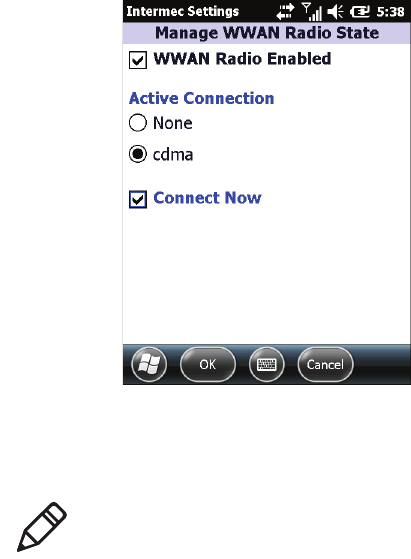This screenshot has height=559, width=411.
Task: Toggle the WWAN Radio Enabled checkbox
Action: 138,60
